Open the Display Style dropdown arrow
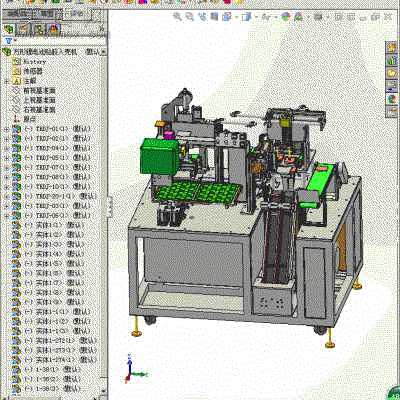The width and height of the screenshot is (400, 400). (x=256, y=17)
